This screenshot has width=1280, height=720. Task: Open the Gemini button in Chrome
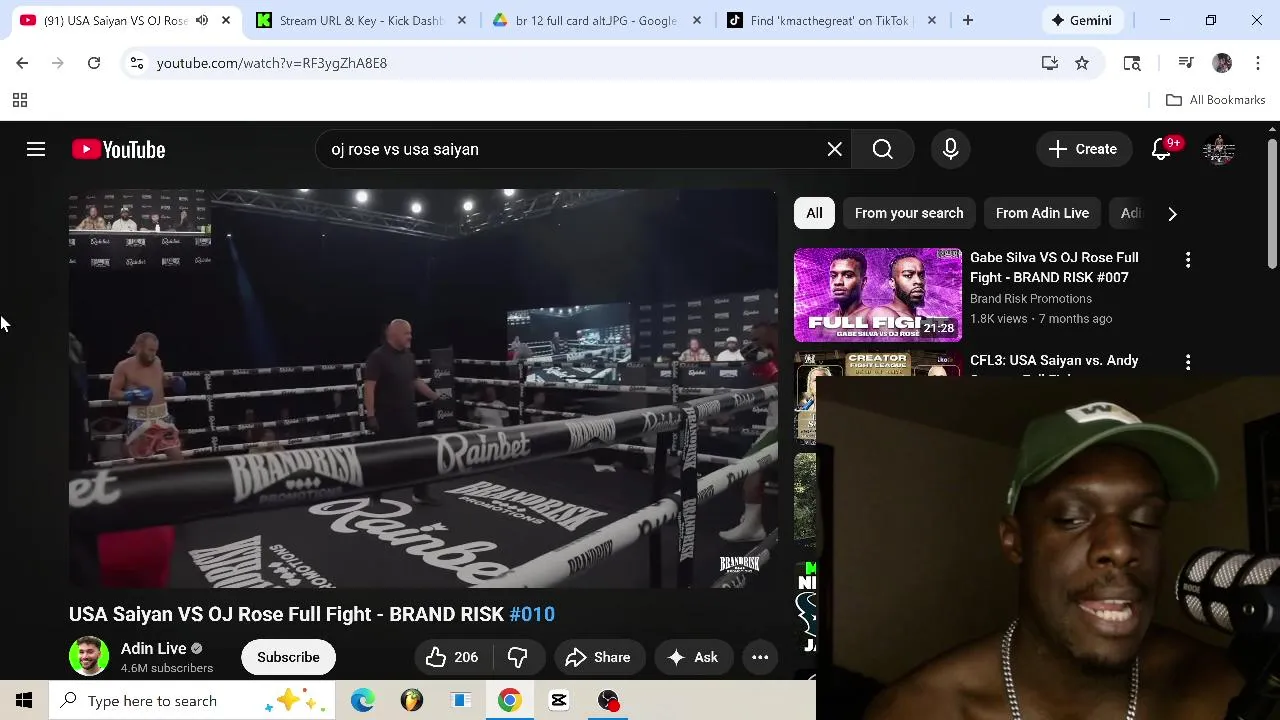coord(1082,20)
